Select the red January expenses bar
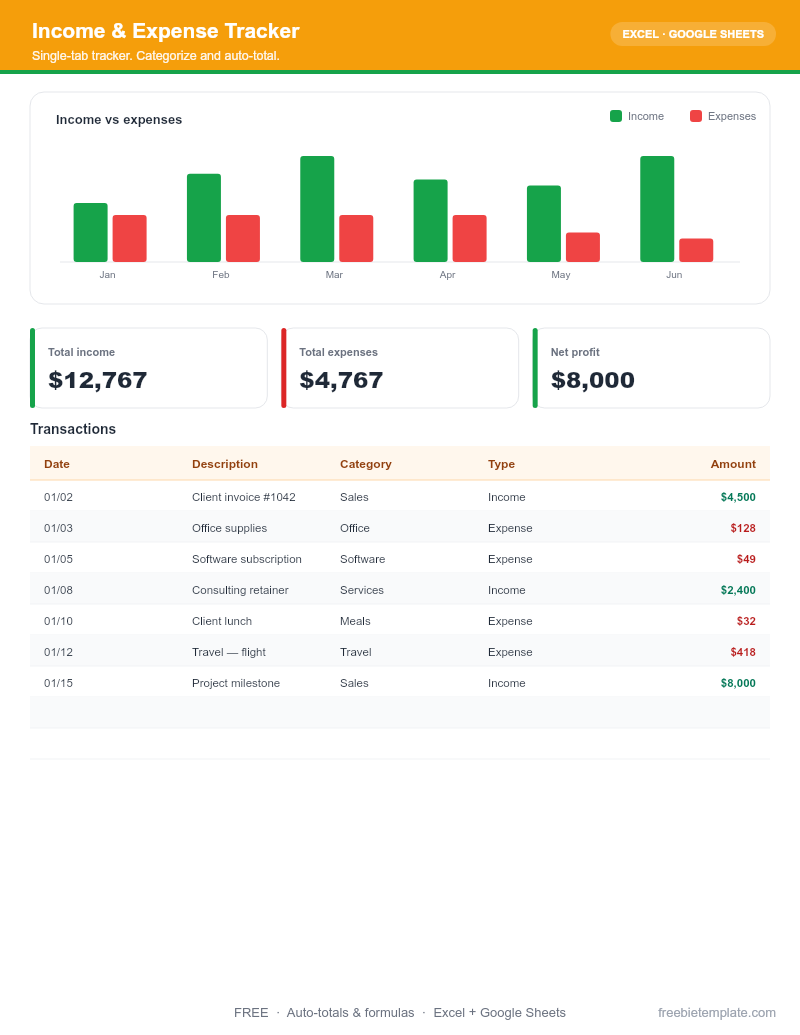The image size is (800, 1035). pos(129,238)
